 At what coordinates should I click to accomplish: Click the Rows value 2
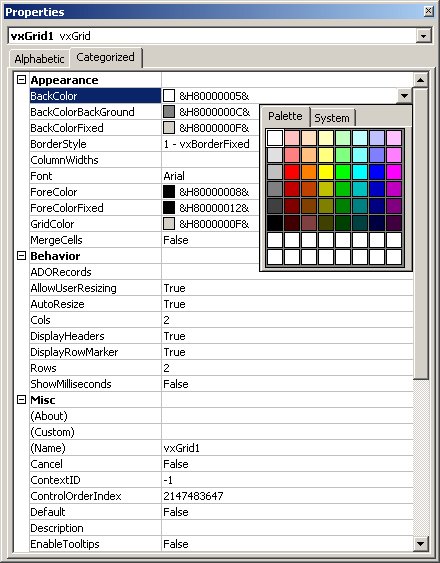click(166, 368)
